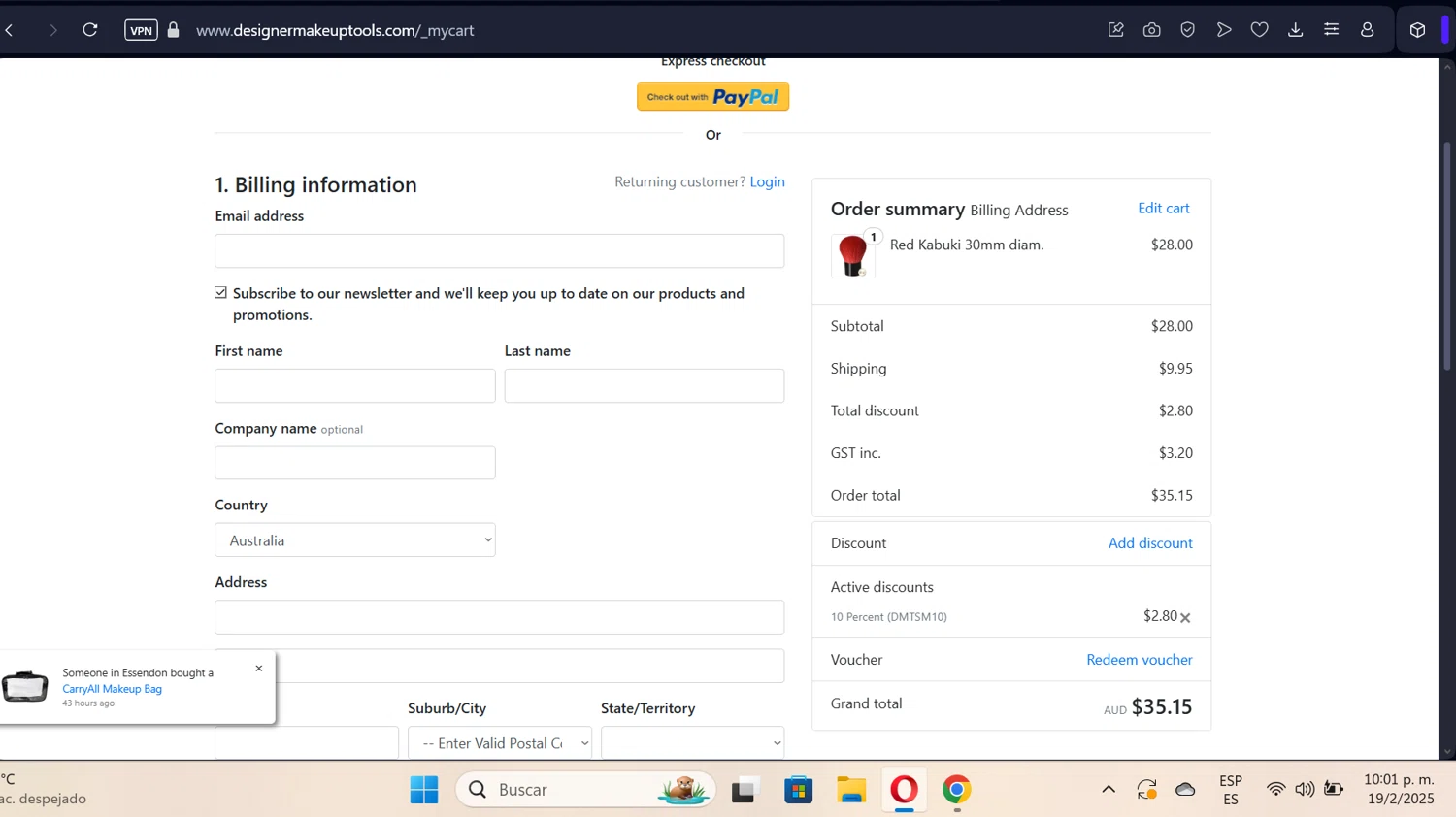The image size is (1456, 817).
Task: Click the Windows taskbar Buscar search box
Action: [586, 790]
